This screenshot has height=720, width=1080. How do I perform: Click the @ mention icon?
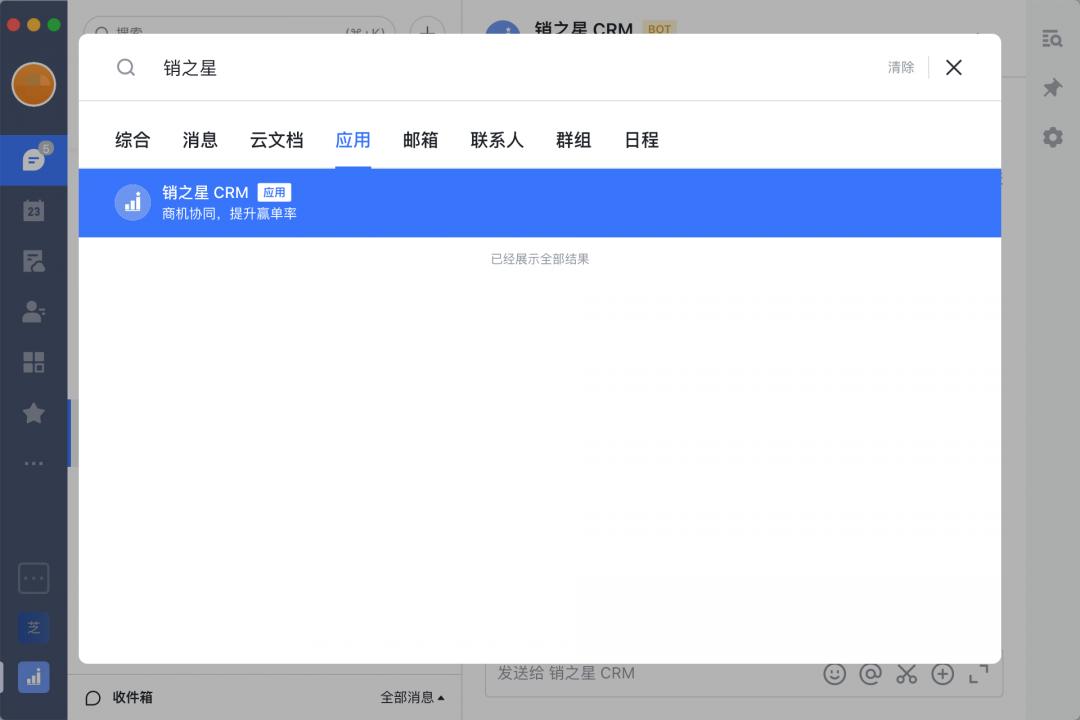871,674
